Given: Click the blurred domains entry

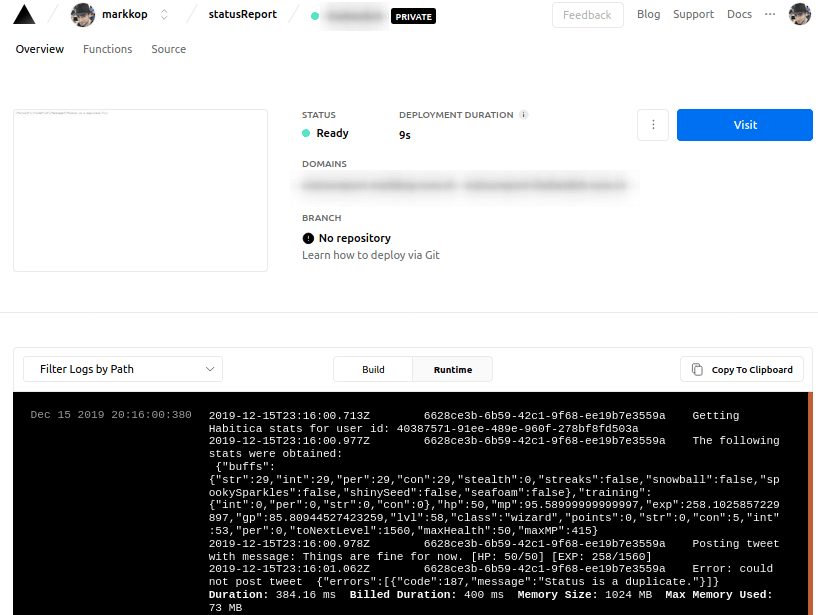Looking at the screenshot, I should tap(464, 185).
